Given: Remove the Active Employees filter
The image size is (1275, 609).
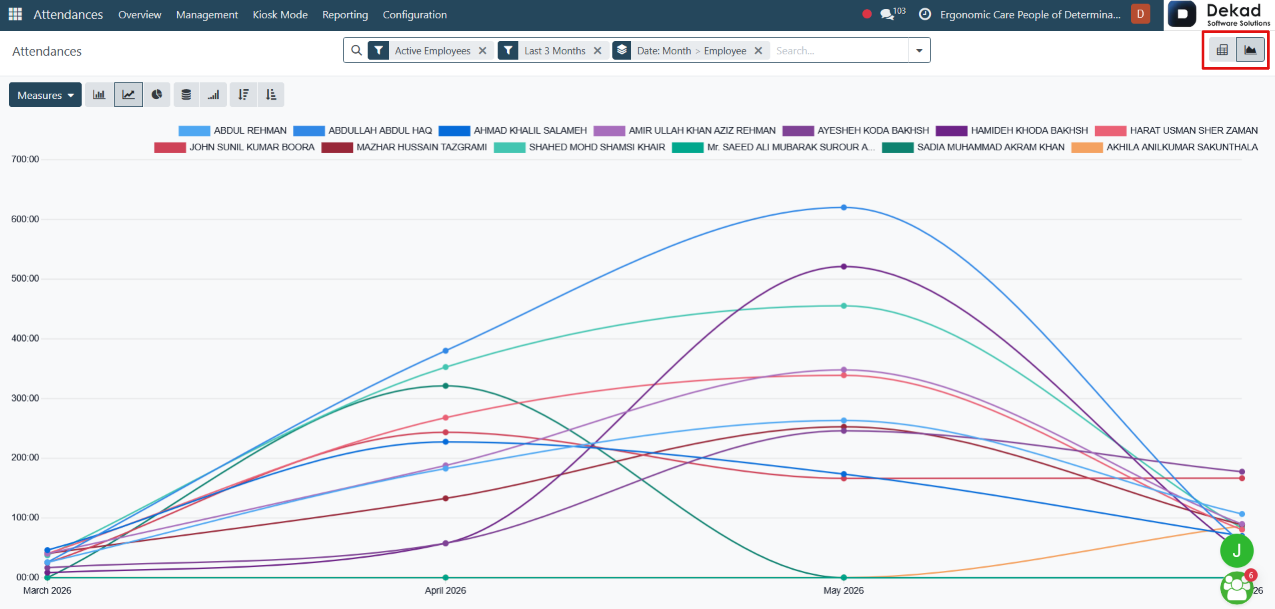Looking at the screenshot, I should pyautogui.click(x=482, y=51).
